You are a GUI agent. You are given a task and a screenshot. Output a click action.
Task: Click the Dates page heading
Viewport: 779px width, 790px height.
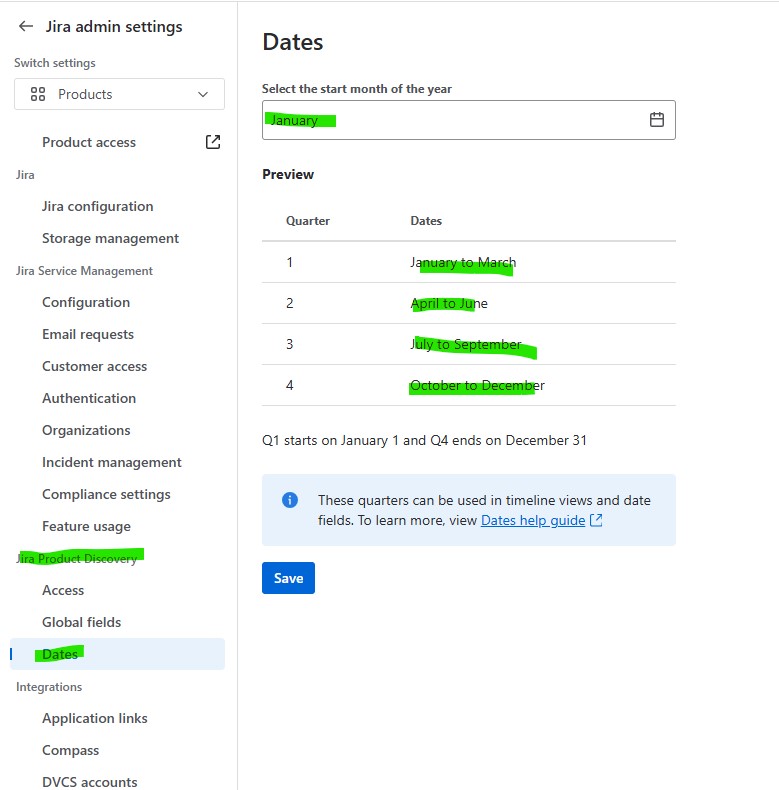293,42
